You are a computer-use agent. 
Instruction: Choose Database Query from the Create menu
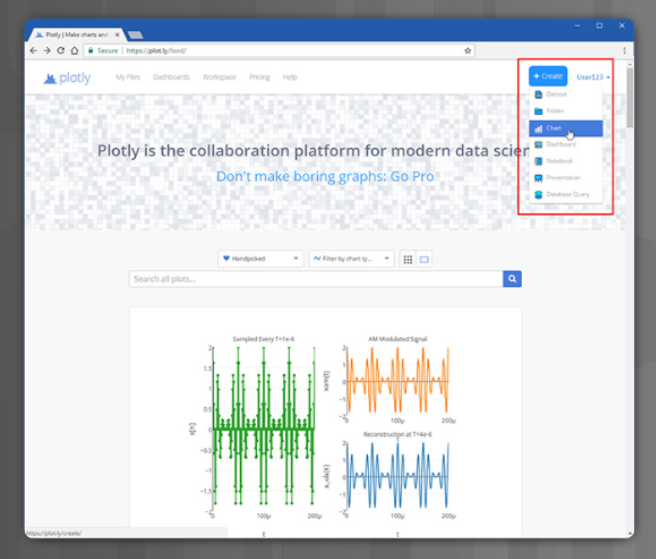566,194
